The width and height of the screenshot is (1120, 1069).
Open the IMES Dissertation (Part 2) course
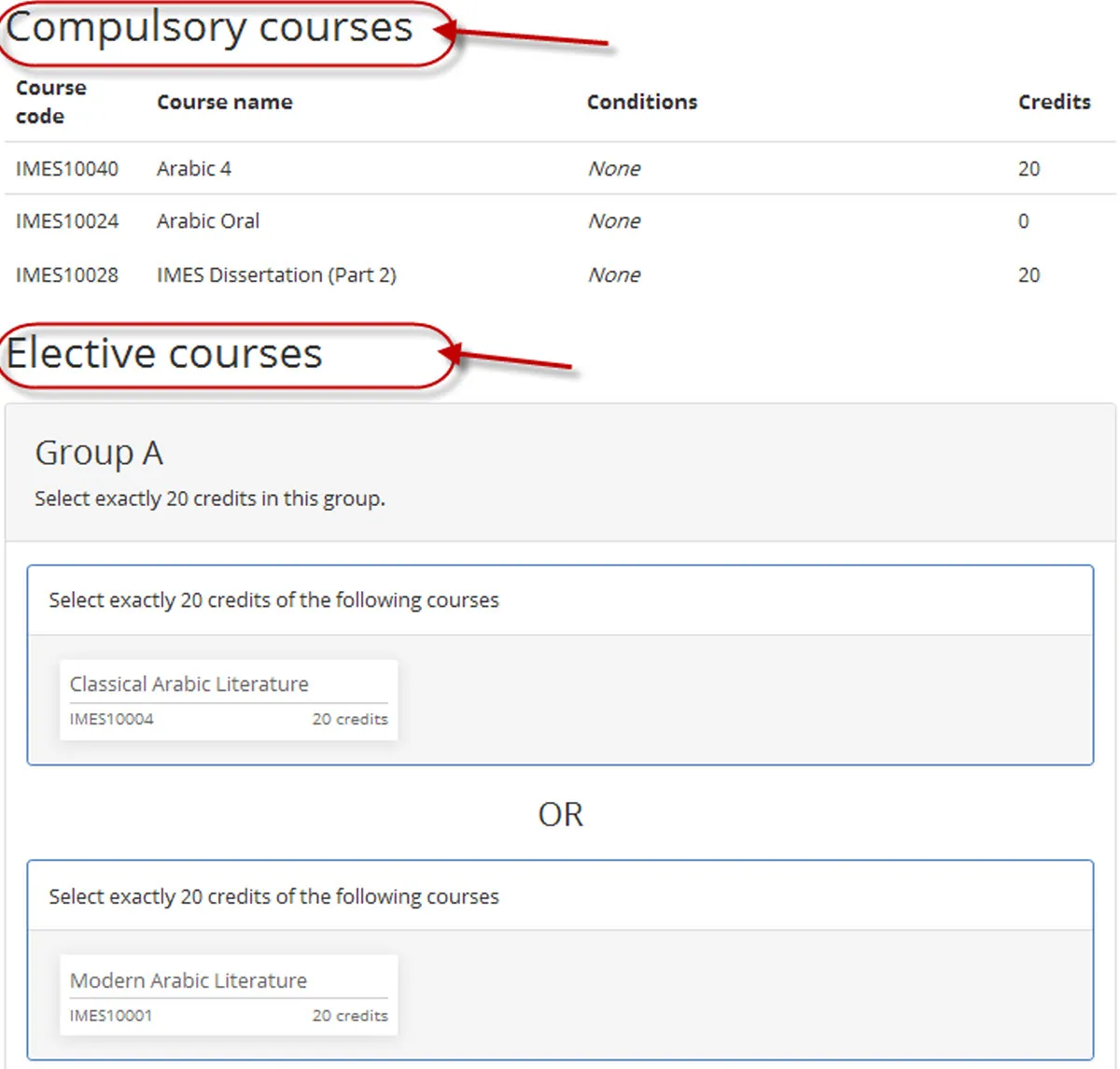tap(276, 275)
